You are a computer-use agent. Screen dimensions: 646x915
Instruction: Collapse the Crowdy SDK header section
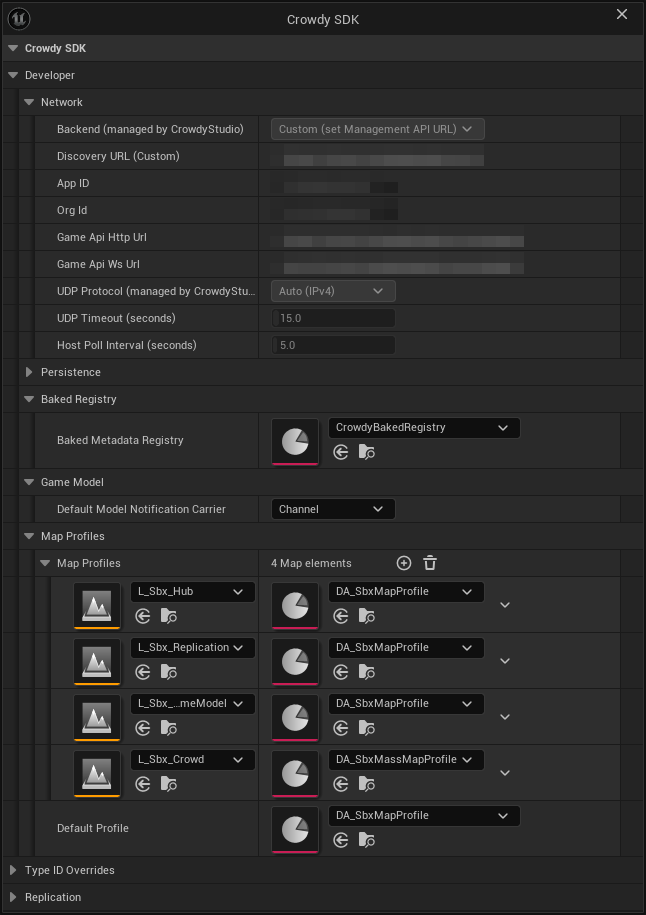13,48
